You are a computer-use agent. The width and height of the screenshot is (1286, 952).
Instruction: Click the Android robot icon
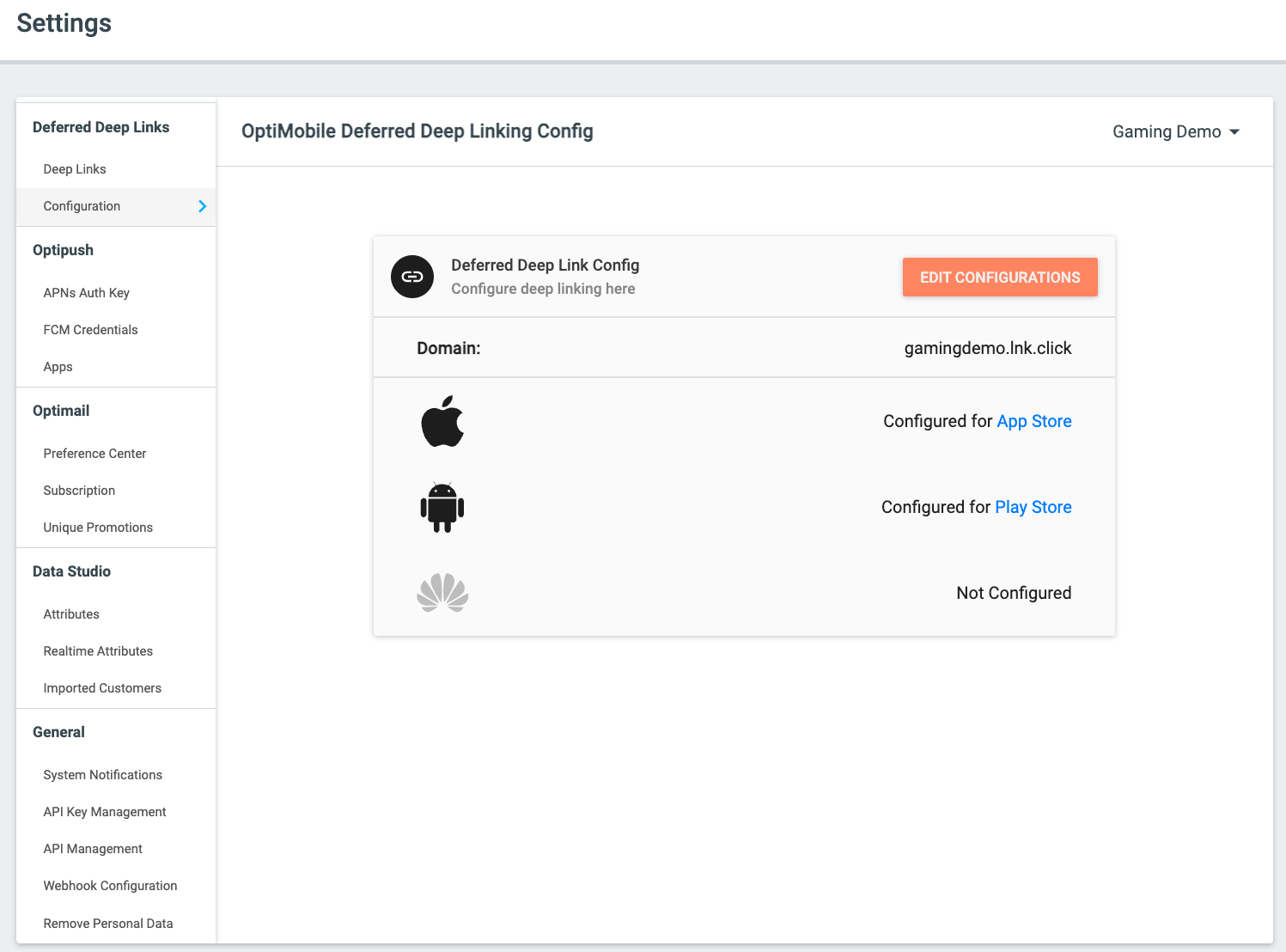coord(442,507)
